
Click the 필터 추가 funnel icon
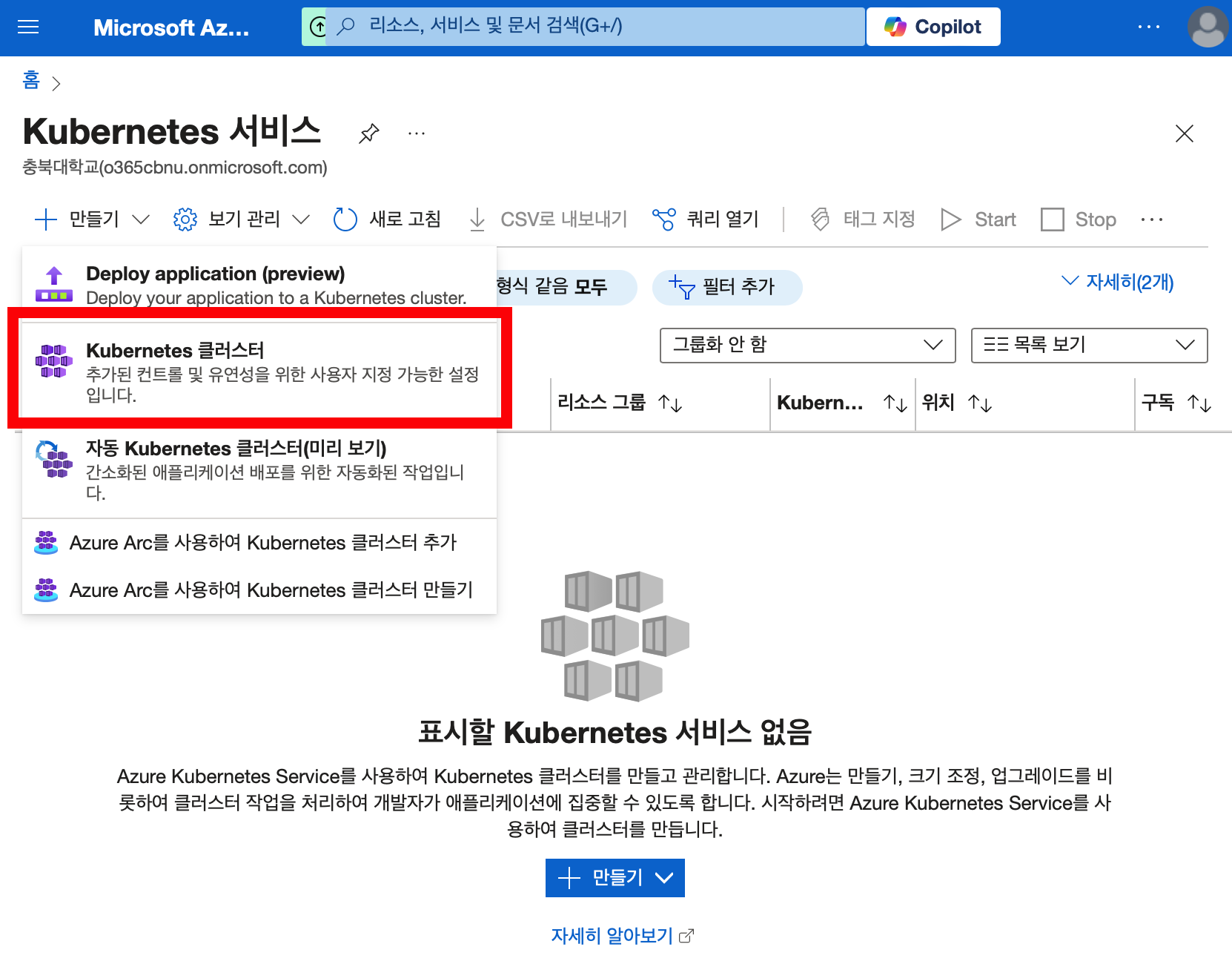click(682, 287)
